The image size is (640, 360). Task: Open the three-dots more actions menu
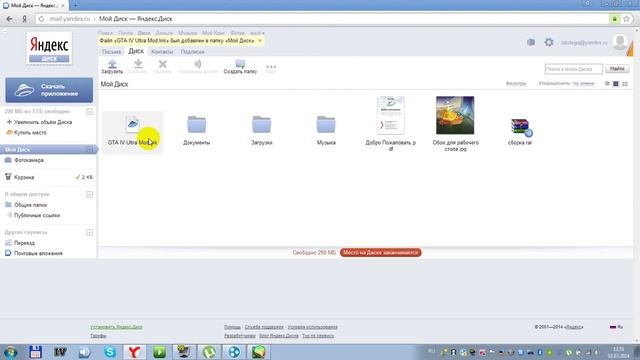(271, 67)
